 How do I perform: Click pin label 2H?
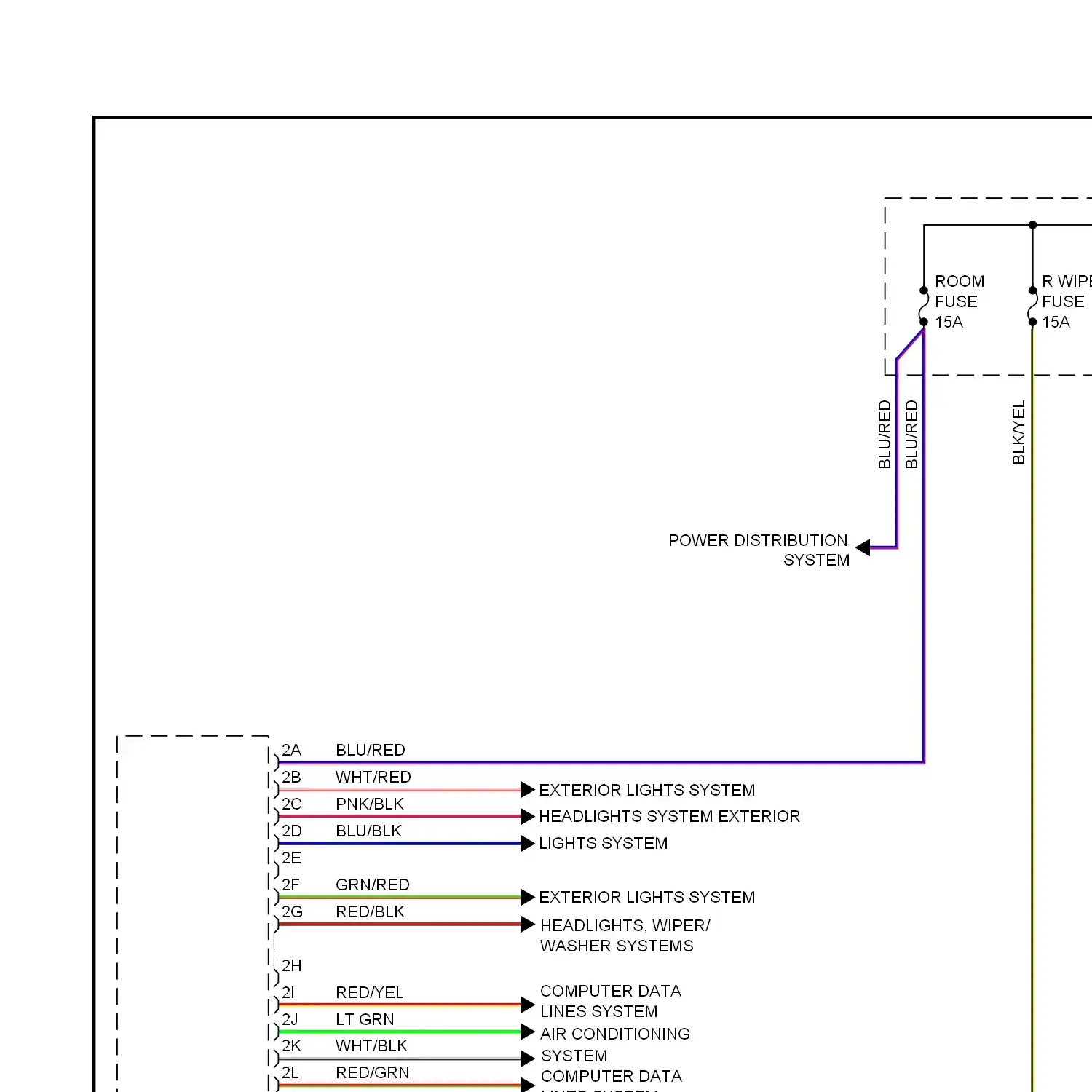coord(291,965)
